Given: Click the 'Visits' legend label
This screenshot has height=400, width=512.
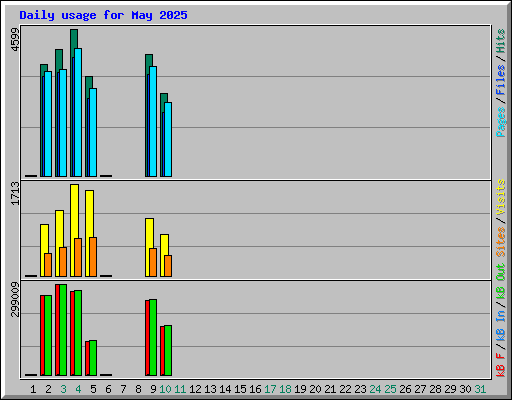Looking at the screenshot, I should [x=500, y=198].
